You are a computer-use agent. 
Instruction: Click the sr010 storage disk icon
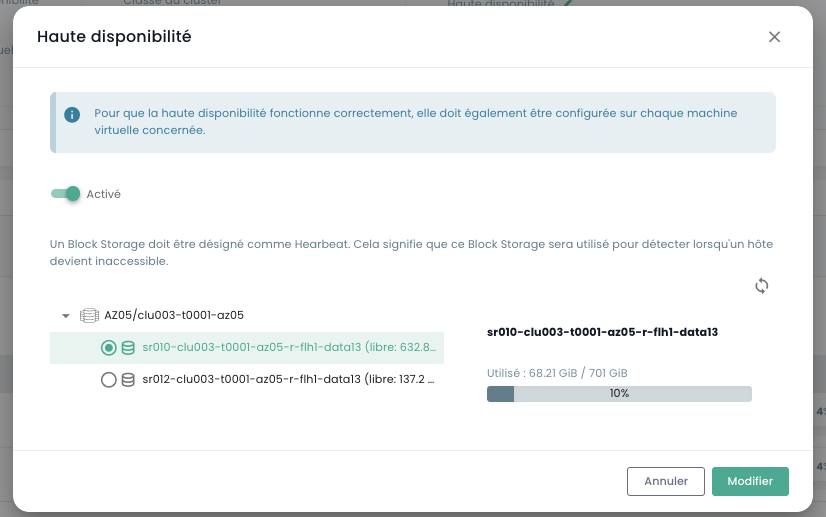click(128, 348)
